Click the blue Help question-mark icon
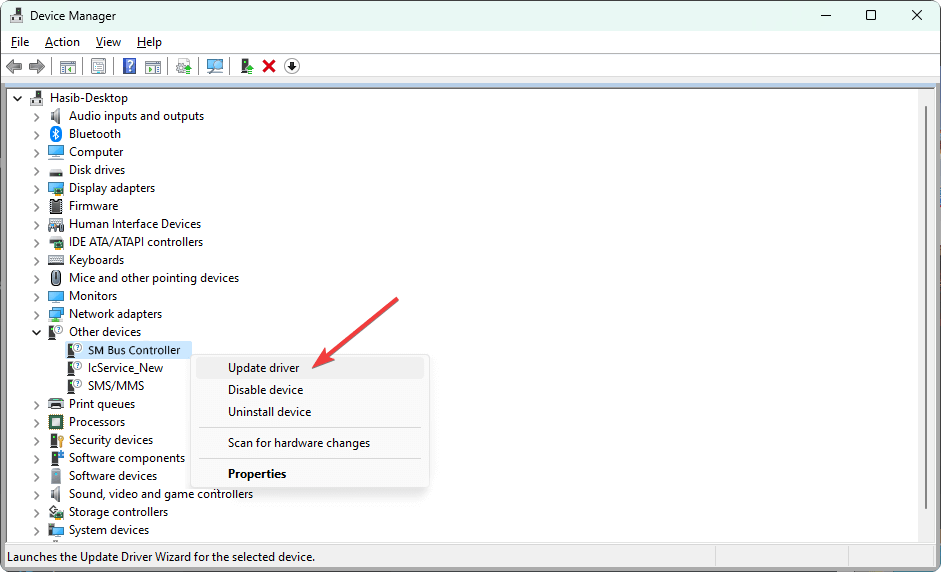941x572 pixels. pos(129,66)
